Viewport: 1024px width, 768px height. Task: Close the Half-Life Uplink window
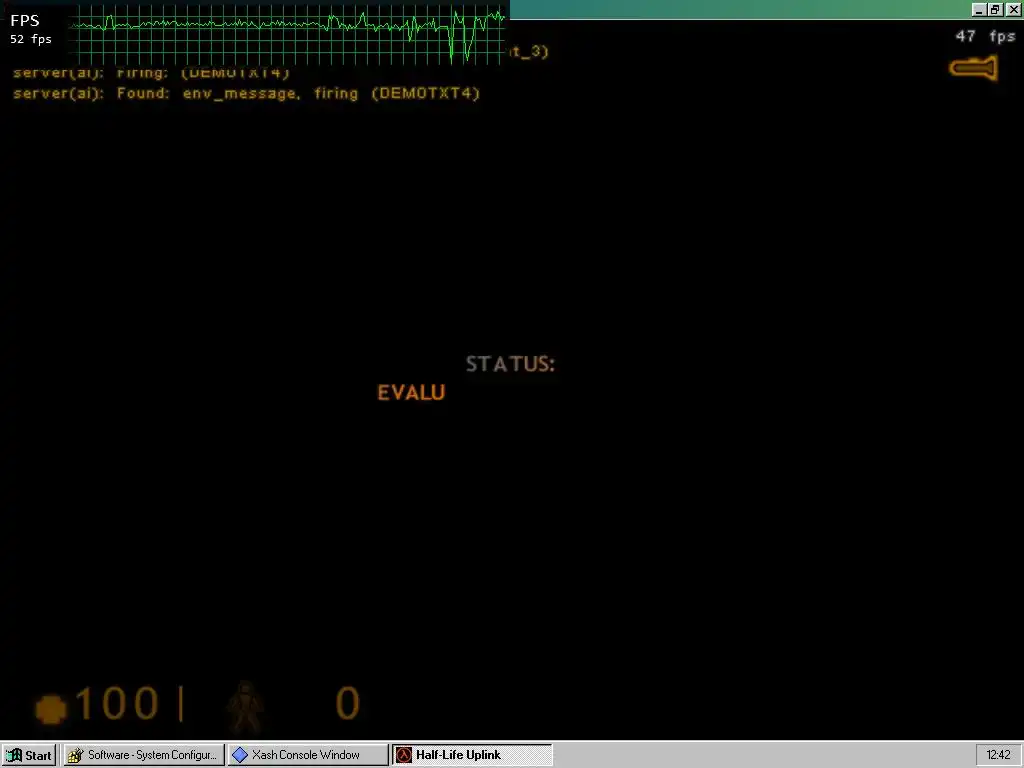(1013, 9)
